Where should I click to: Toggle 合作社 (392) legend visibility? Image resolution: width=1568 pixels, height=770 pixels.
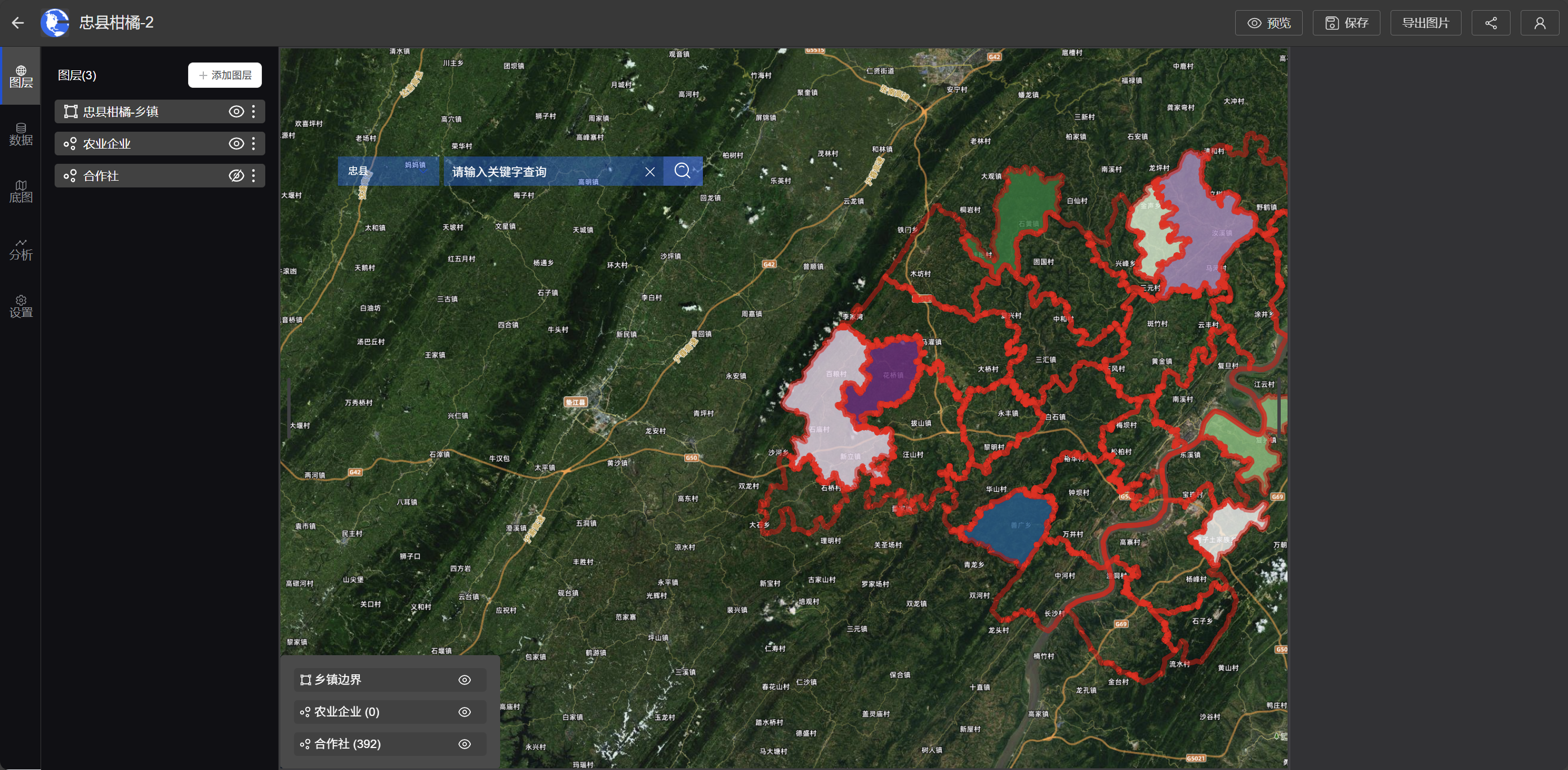point(465,744)
